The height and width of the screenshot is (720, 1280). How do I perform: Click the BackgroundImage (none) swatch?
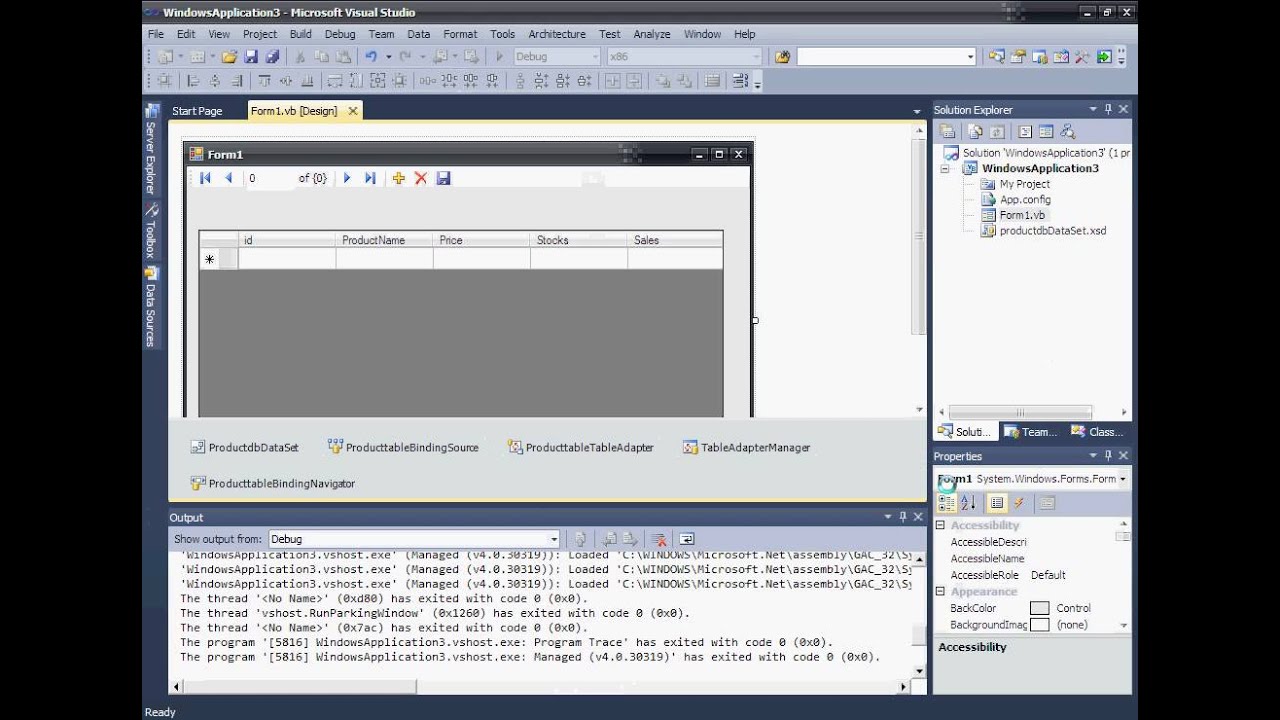[1040, 625]
